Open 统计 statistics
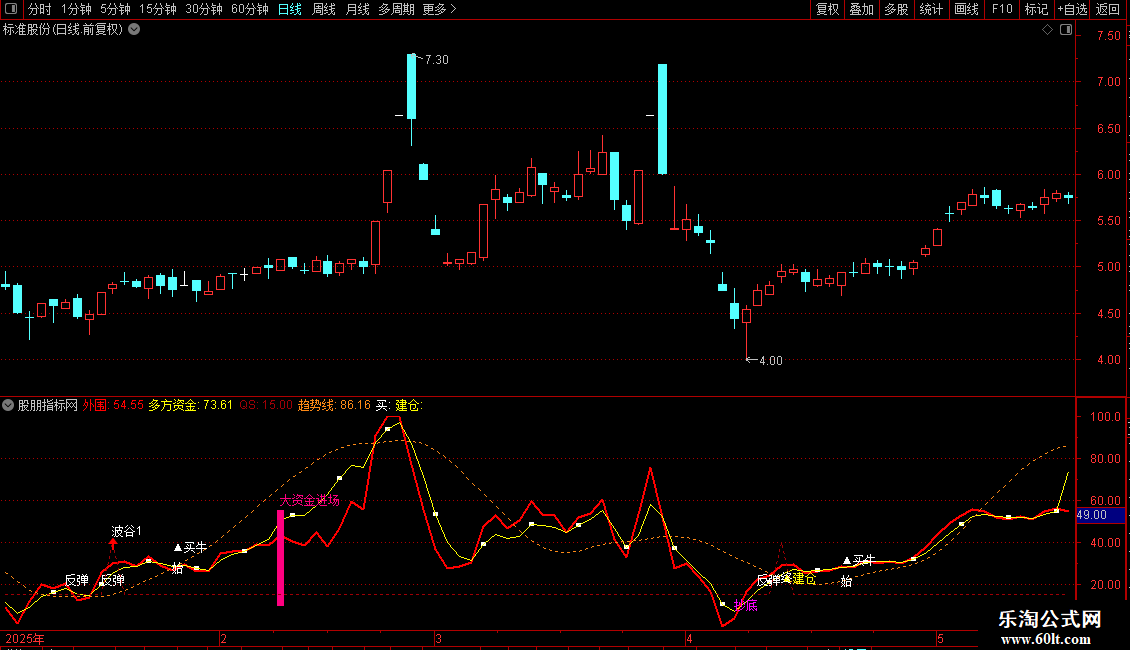1130x650 pixels. pos(931,9)
